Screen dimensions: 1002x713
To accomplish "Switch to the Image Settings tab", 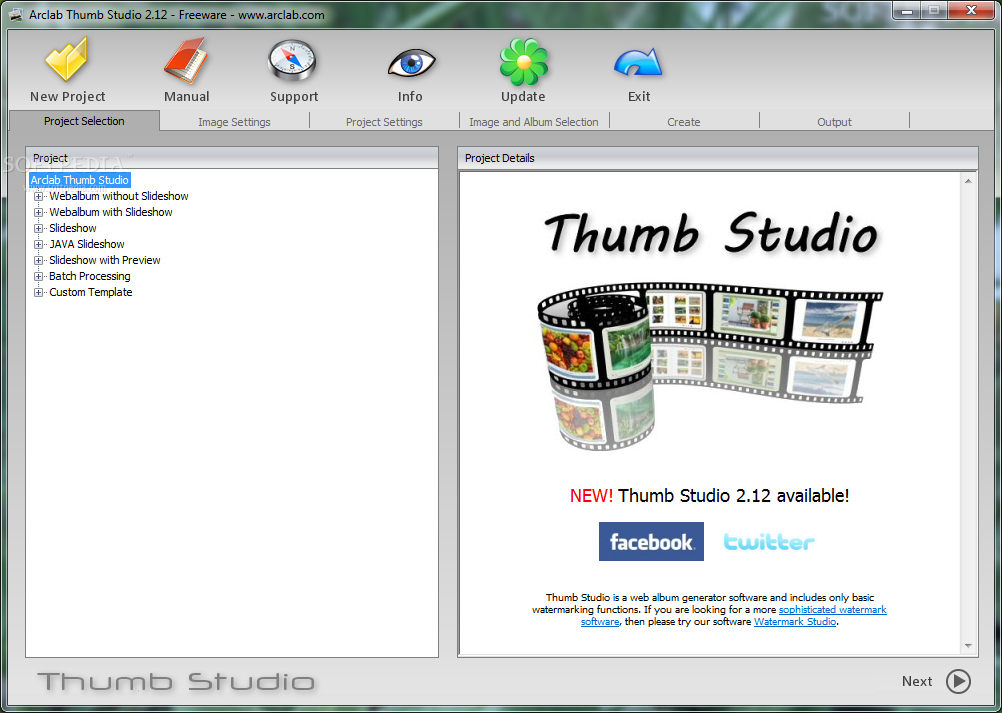I will 234,121.
